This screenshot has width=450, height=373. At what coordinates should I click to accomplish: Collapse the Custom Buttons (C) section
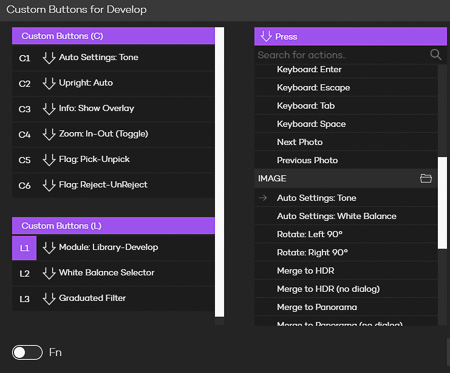point(113,36)
